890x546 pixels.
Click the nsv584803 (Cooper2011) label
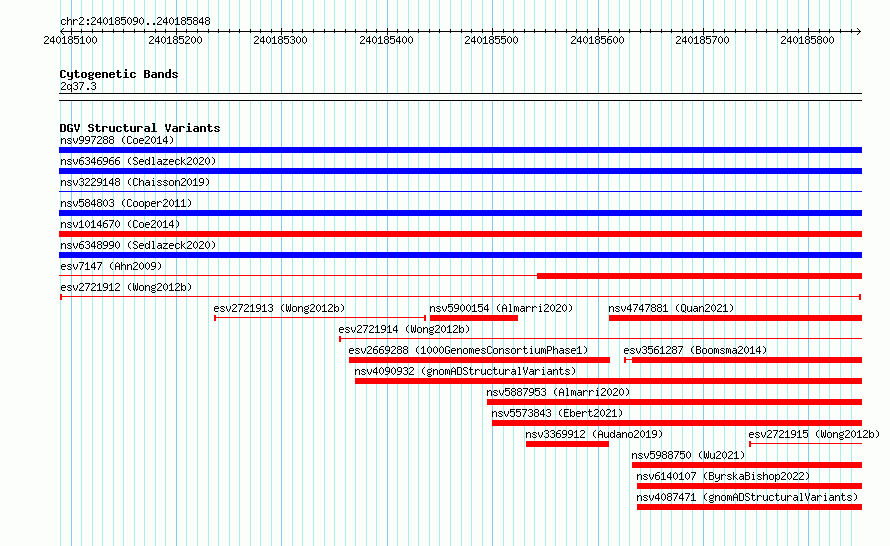[126, 203]
